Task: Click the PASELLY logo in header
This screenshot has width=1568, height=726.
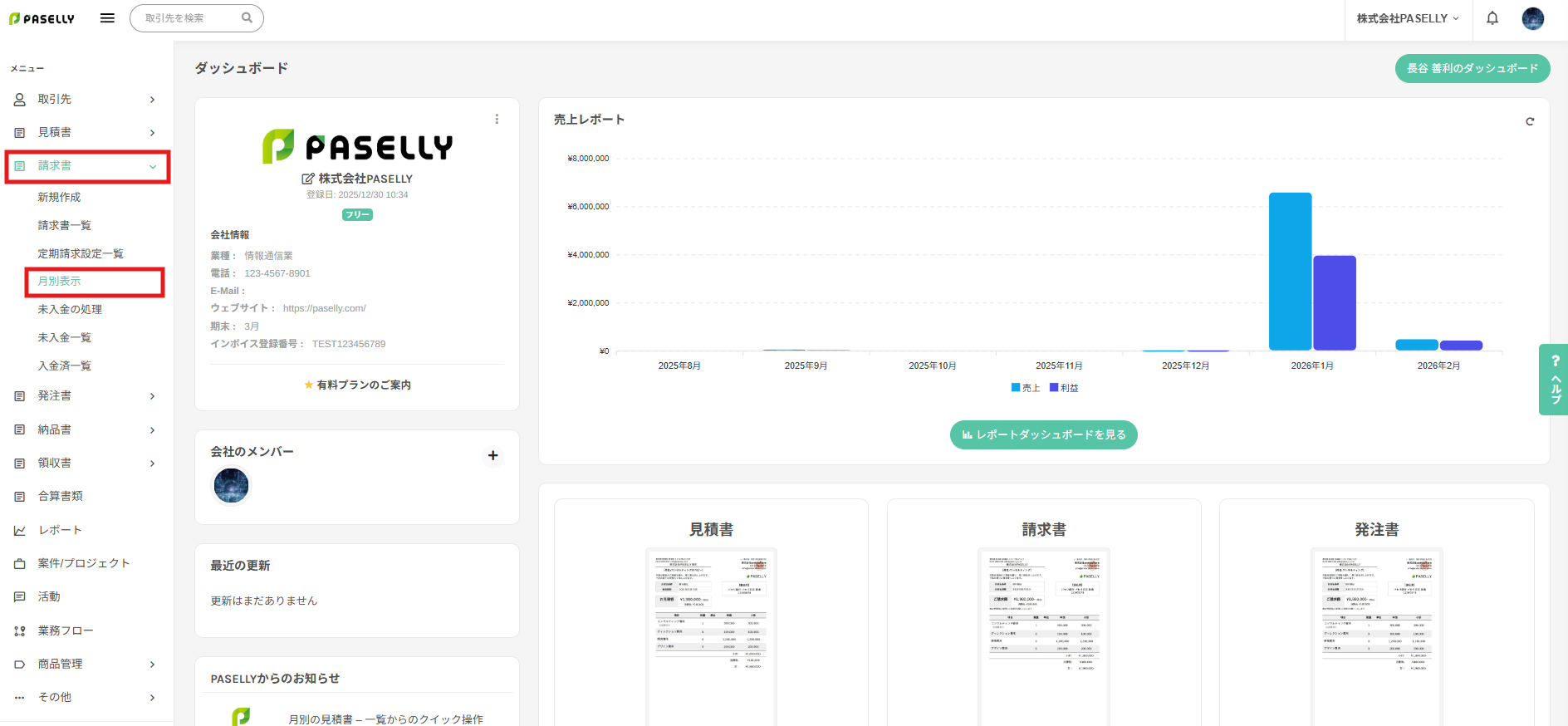Action: click(x=42, y=18)
